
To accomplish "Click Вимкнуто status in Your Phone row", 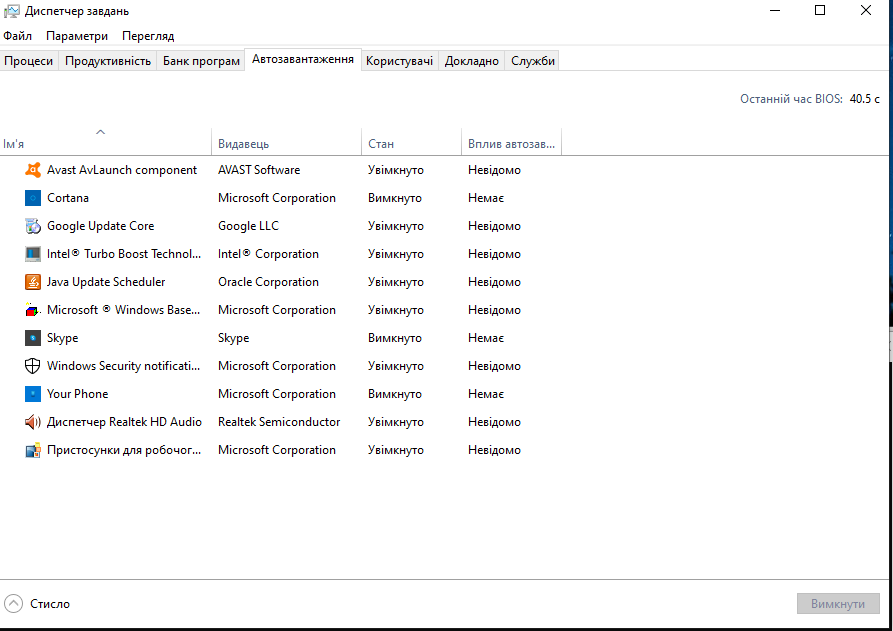I will 395,394.
